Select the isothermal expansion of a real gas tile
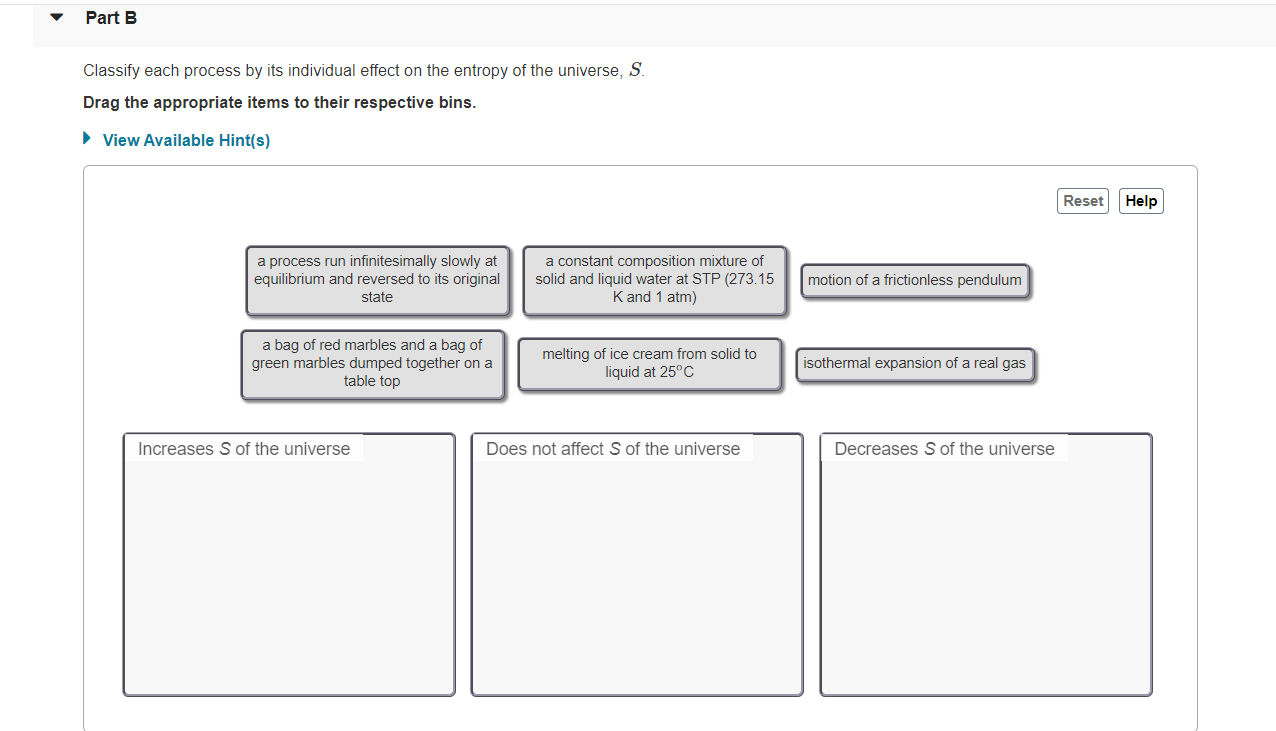This screenshot has width=1276, height=731. coord(914,364)
